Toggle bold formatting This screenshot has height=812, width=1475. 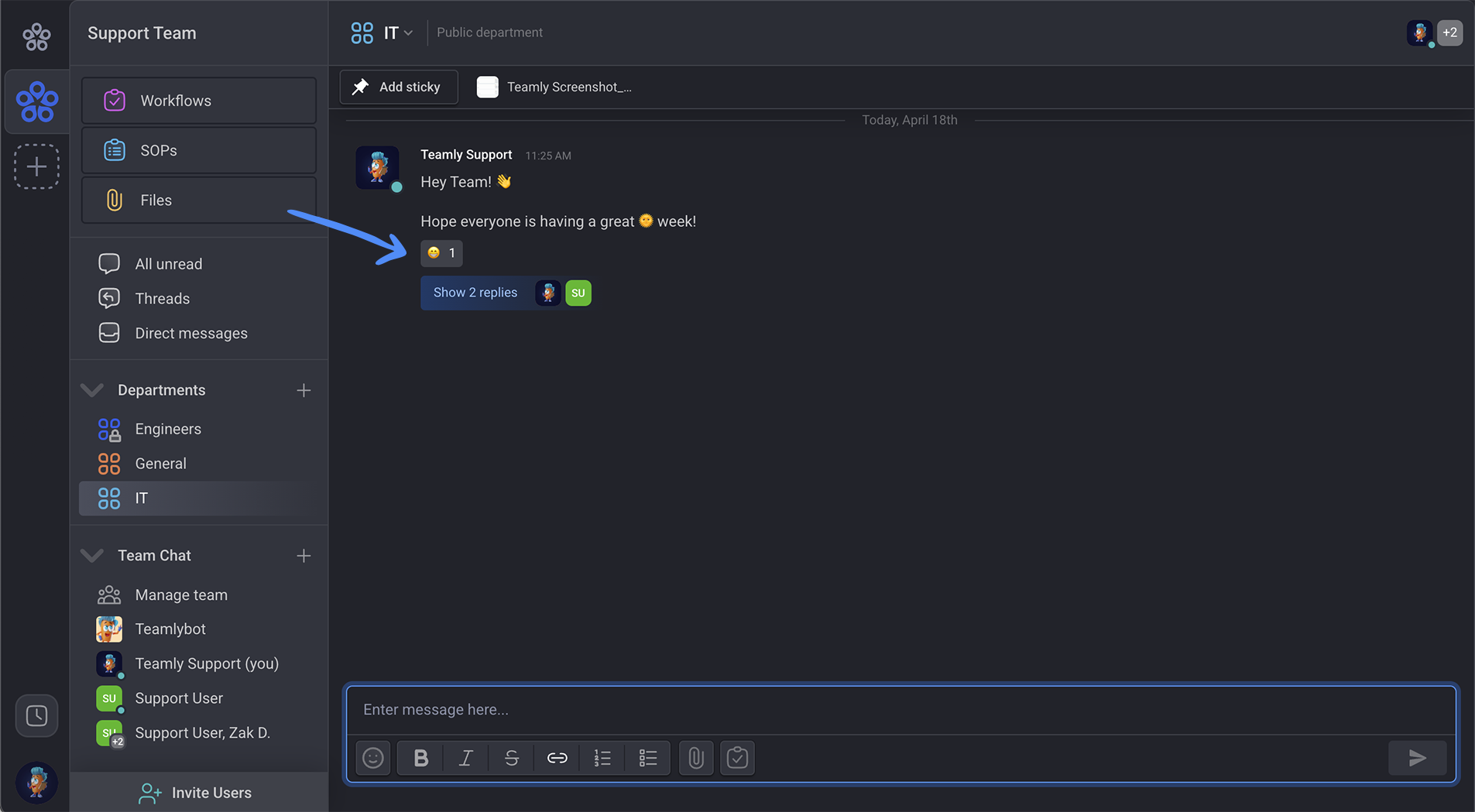pos(420,758)
